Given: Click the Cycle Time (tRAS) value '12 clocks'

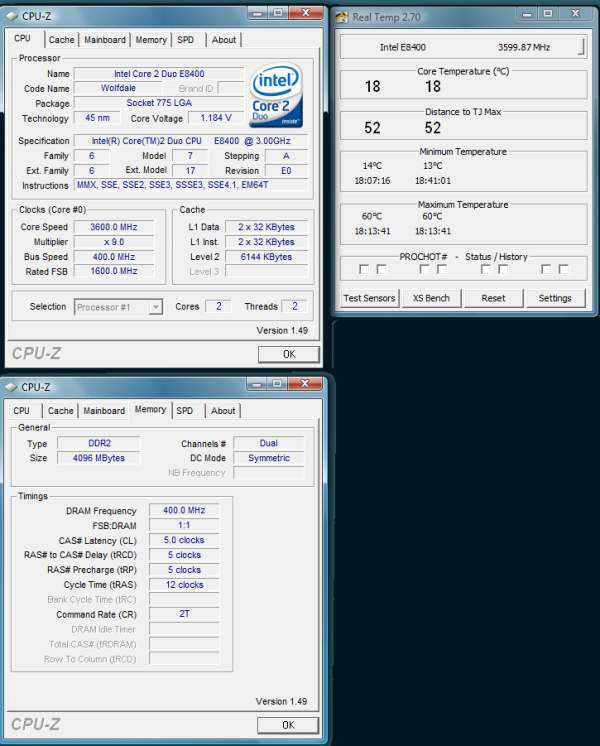Looking at the screenshot, I should (184, 585).
